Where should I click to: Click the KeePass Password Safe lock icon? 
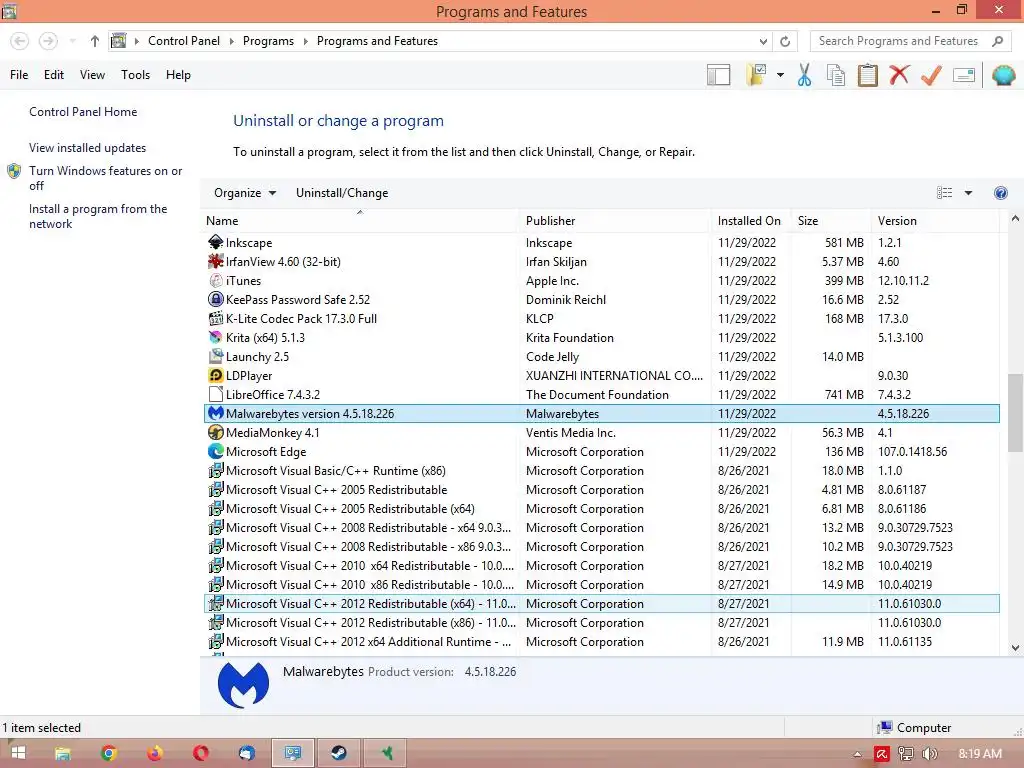tap(216, 299)
